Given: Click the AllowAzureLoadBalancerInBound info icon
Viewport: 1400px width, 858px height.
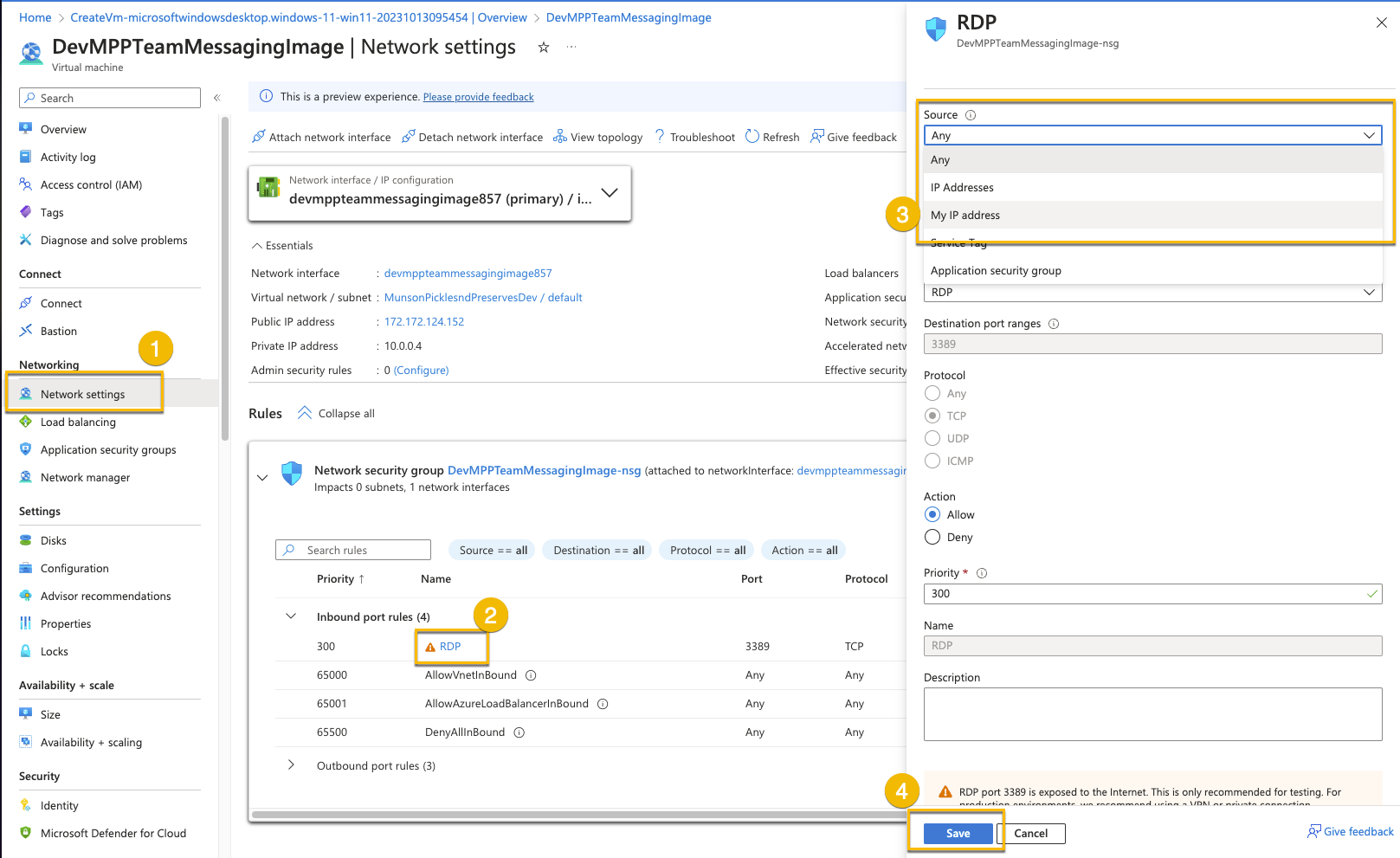Looking at the screenshot, I should 603,704.
